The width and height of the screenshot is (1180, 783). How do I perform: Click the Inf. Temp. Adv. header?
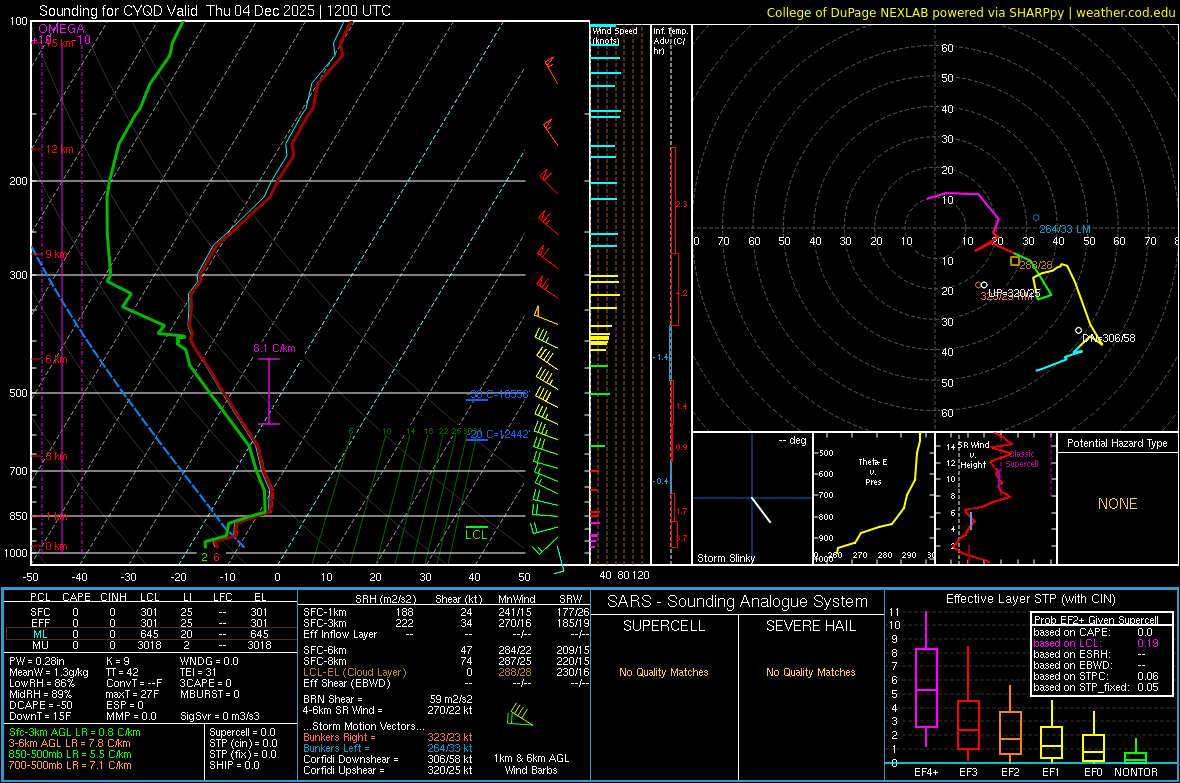(x=670, y=41)
